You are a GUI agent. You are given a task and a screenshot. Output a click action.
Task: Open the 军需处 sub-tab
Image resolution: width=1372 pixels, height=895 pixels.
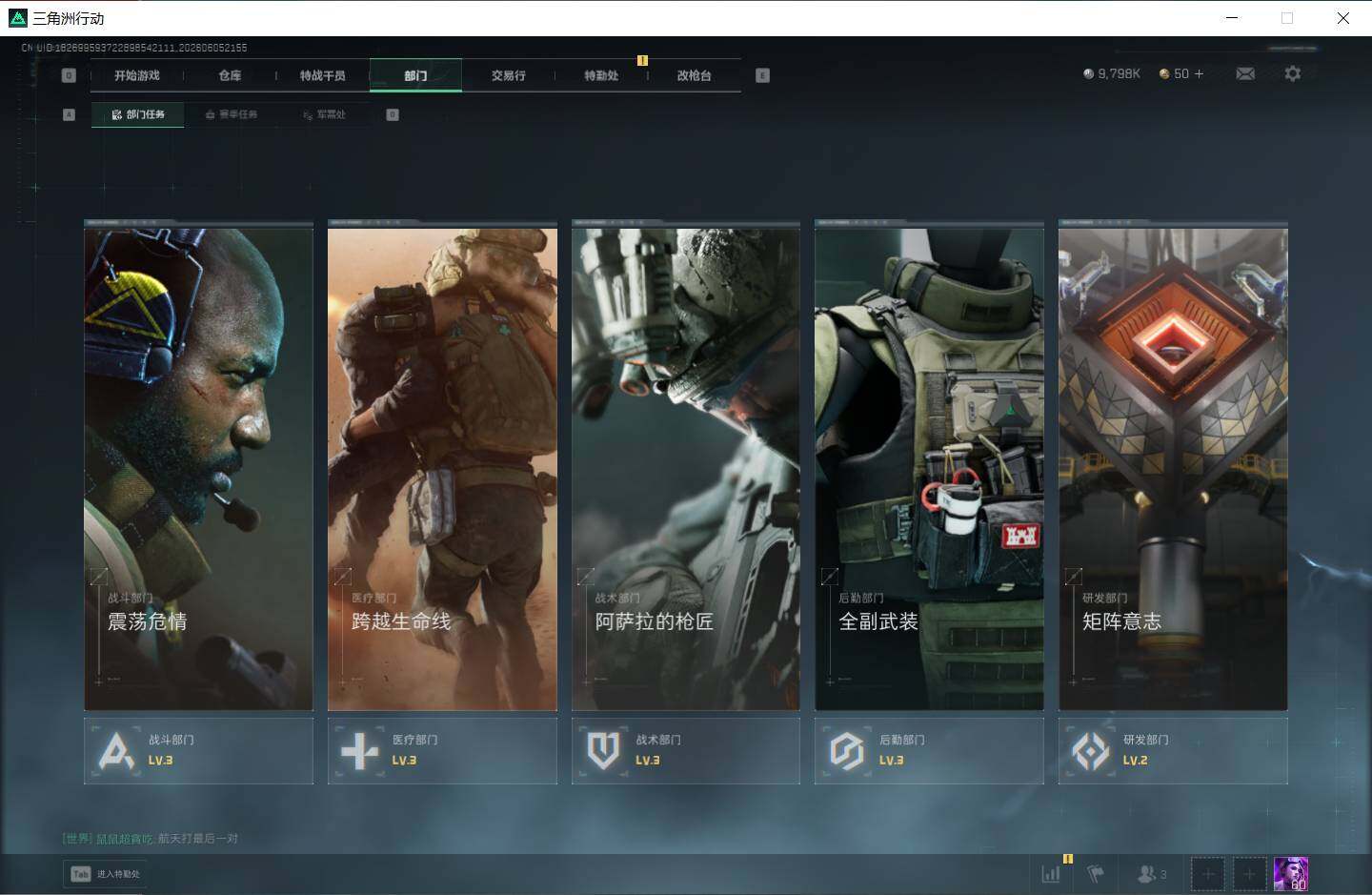324,114
